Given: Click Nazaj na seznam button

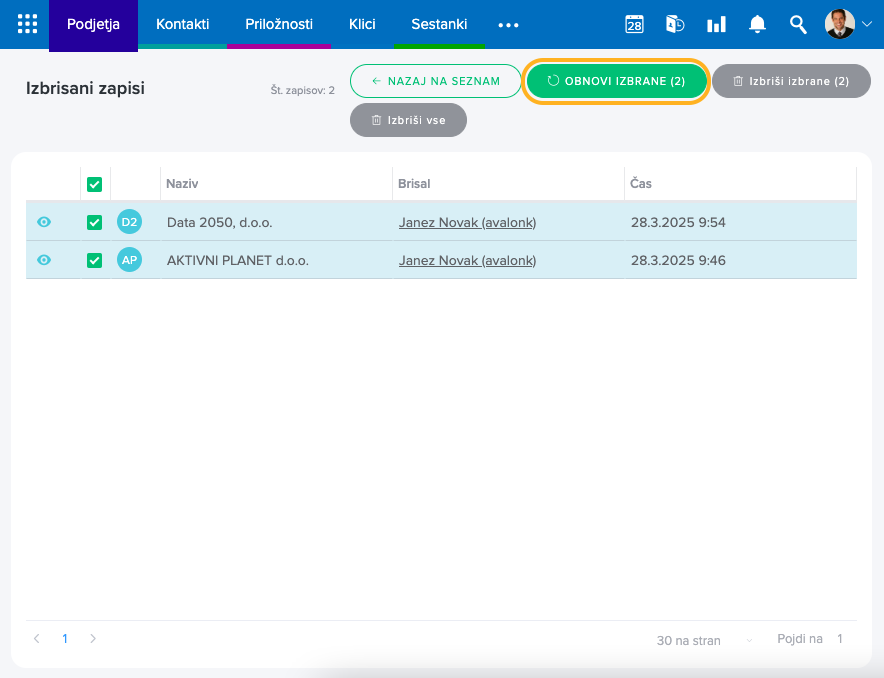Looking at the screenshot, I should (x=435, y=81).
